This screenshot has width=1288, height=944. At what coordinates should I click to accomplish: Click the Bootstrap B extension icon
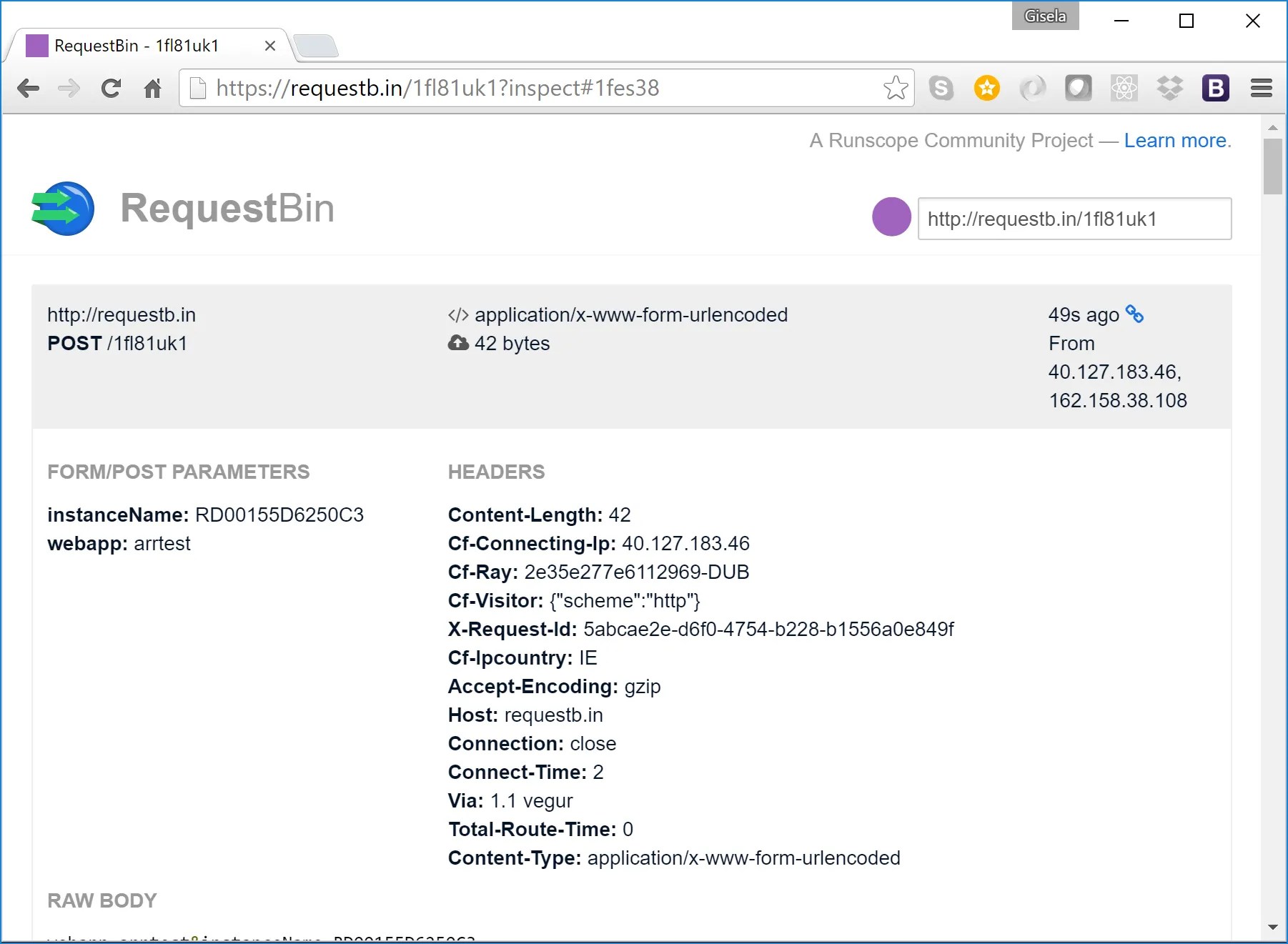pyautogui.click(x=1216, y=88)
